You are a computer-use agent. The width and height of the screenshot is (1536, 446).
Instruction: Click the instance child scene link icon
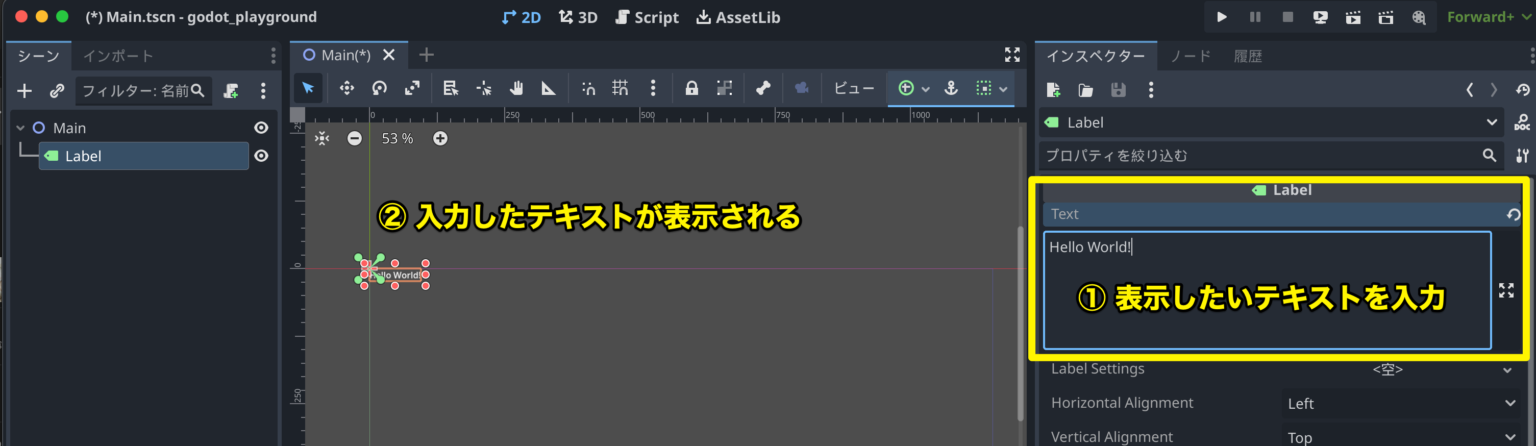click(x=57, y=91)
